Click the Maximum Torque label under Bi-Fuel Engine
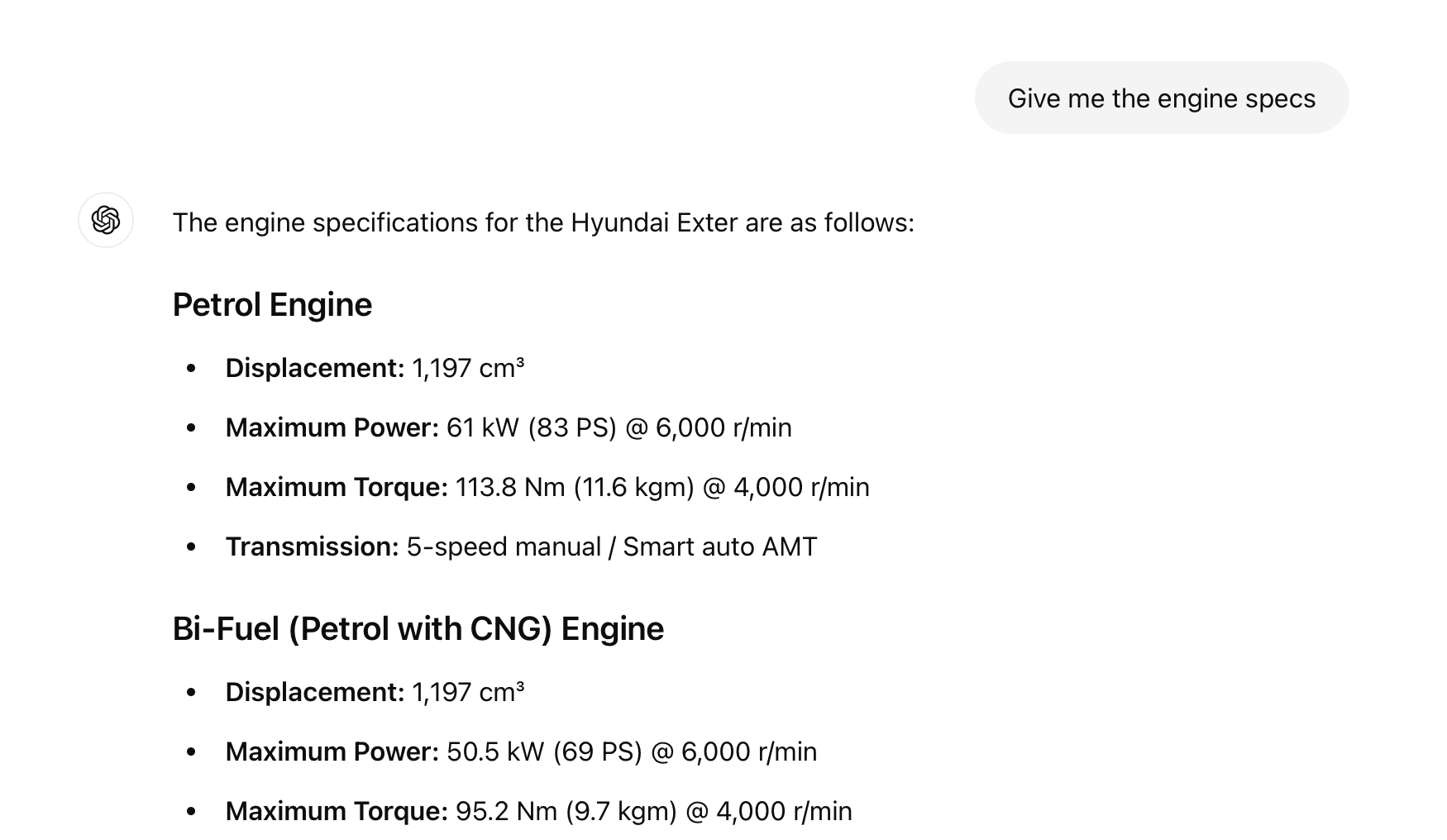The image size is (1447, 840). [336, 811]
